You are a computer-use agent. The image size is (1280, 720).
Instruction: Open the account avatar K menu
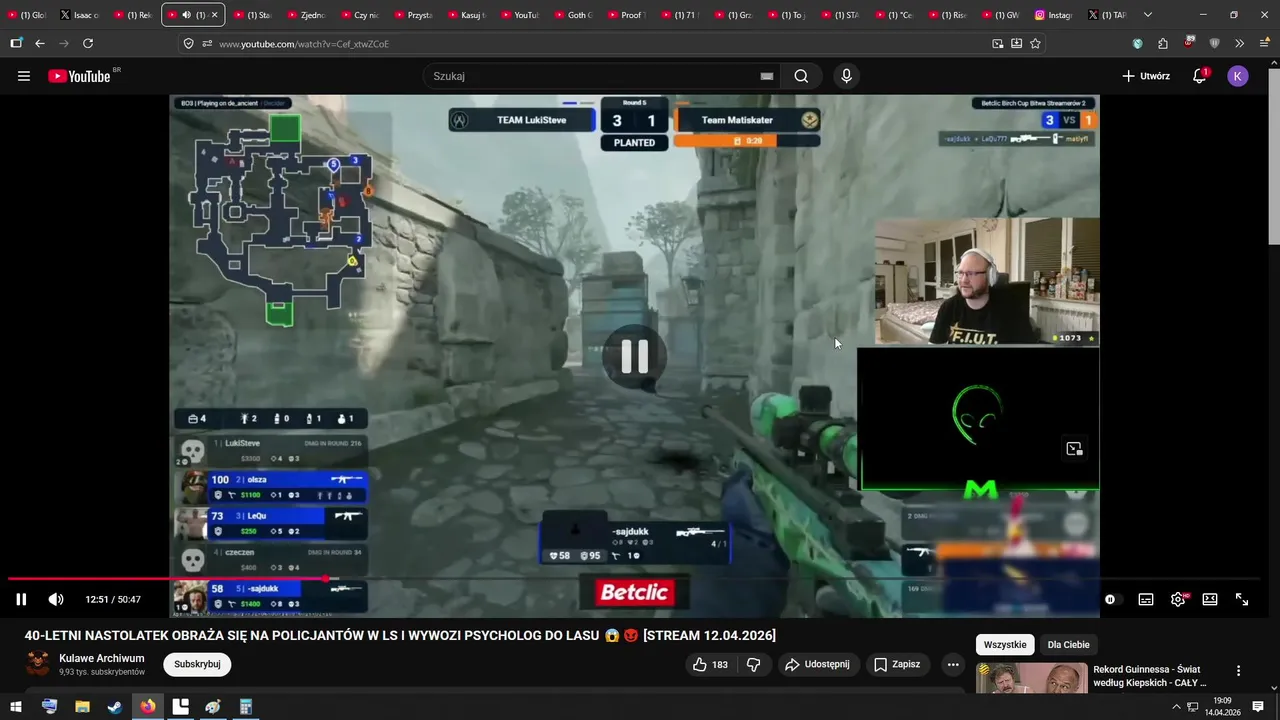(1238, 76)
